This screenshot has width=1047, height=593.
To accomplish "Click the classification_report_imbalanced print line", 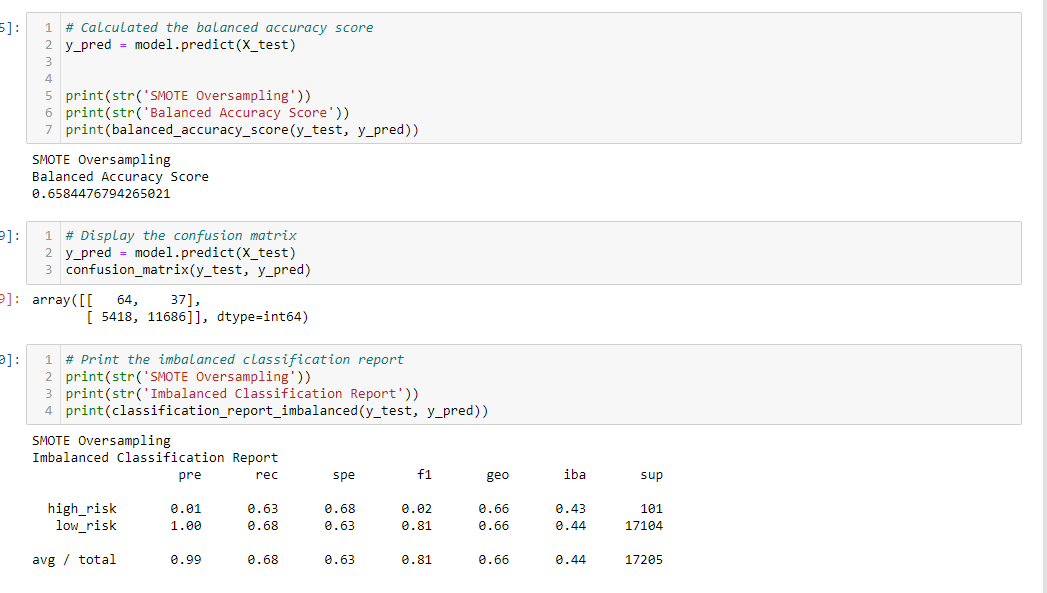I will coord(276,411).
